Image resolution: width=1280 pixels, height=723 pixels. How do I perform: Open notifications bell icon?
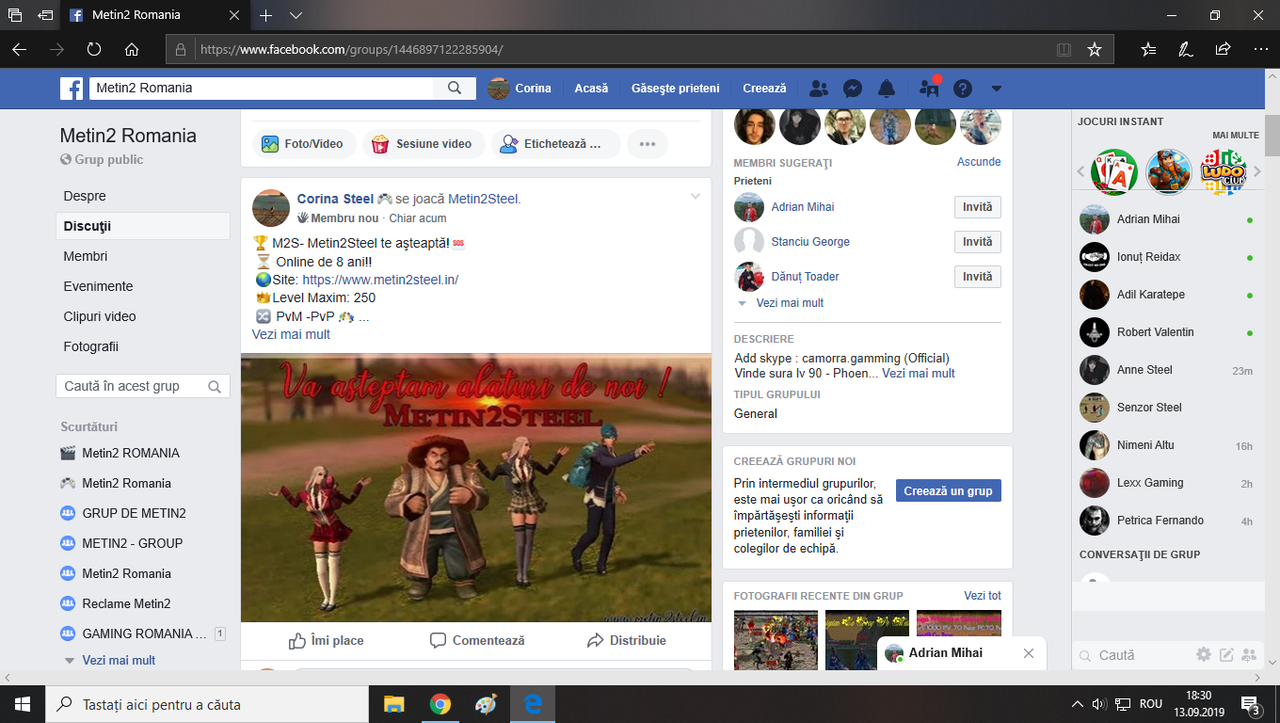pyautogui.click(x=887, y=88)
